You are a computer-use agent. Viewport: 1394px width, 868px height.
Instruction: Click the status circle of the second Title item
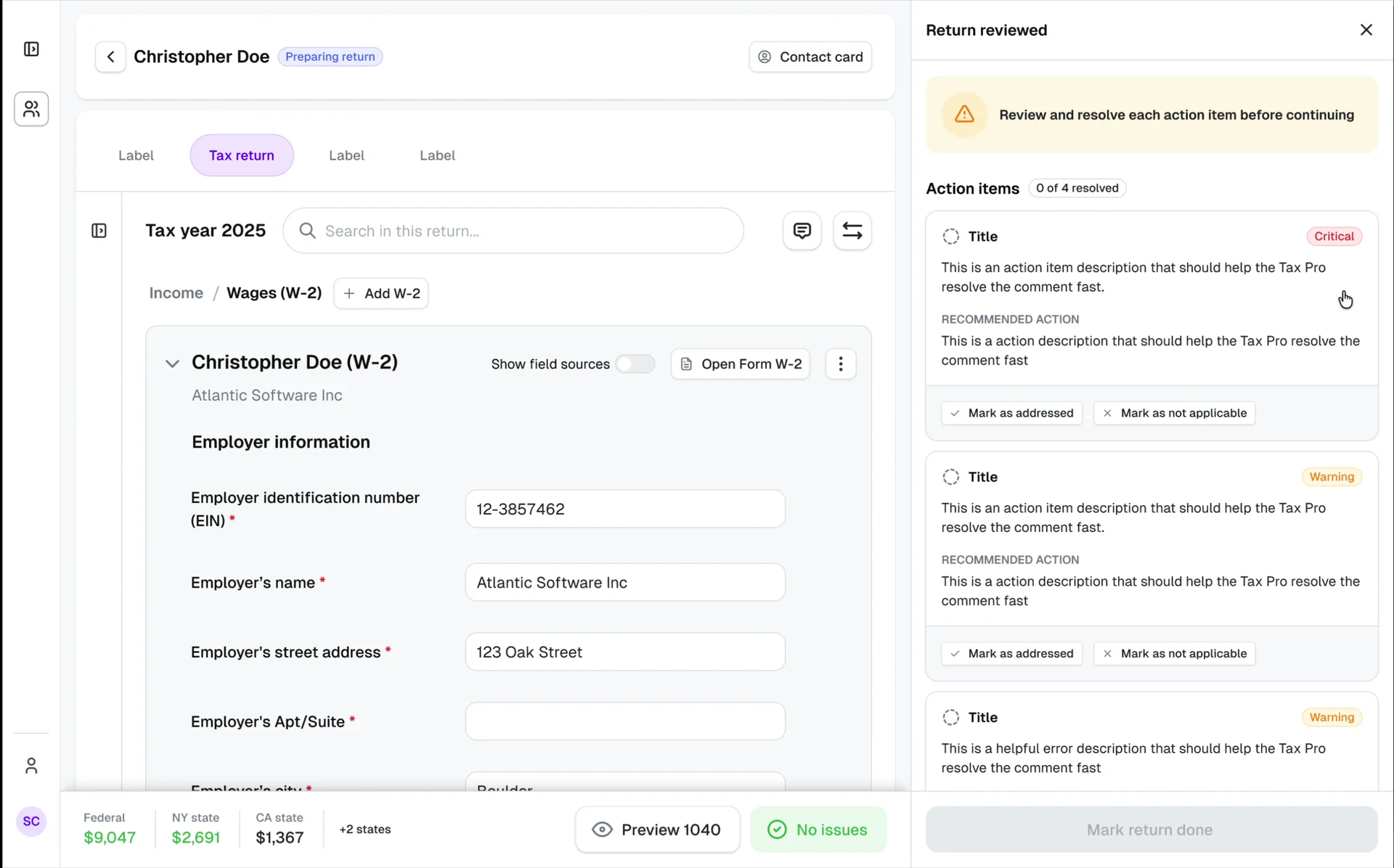click(x=950, y=477)
